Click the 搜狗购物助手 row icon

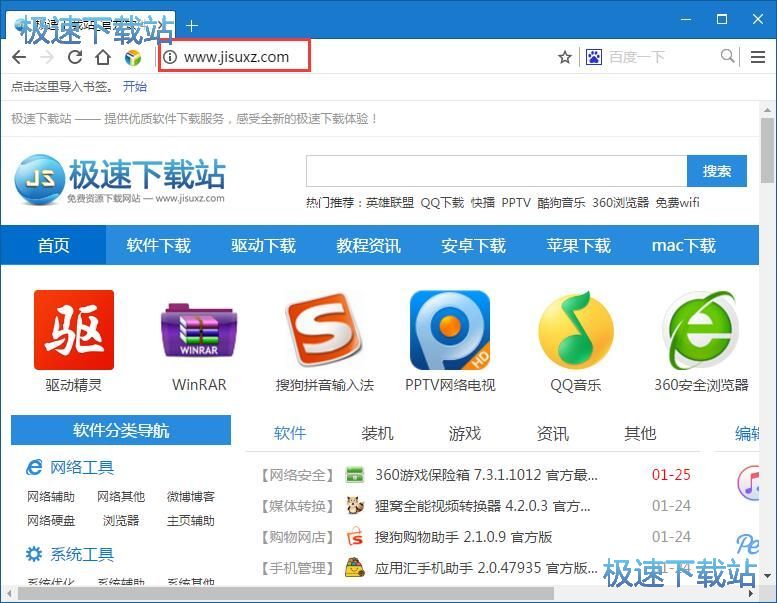[x=354, y=537]
